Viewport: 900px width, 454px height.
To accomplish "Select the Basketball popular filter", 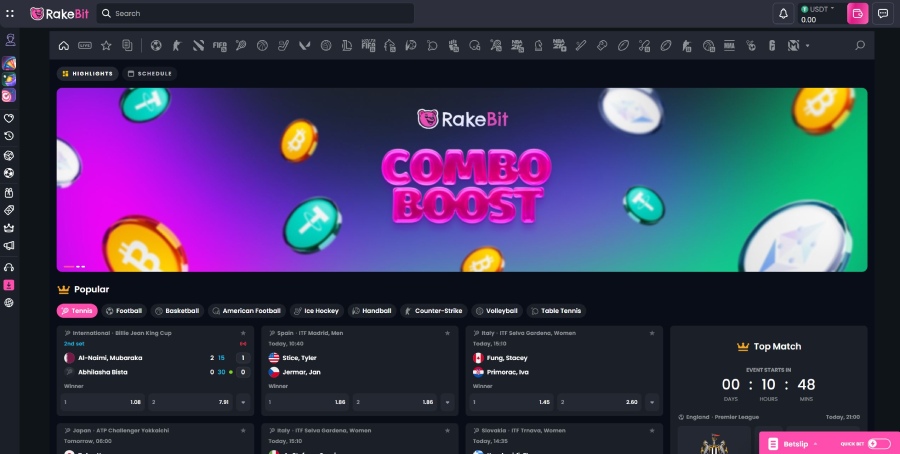I will pyautogui.click(x=177, y=311).
